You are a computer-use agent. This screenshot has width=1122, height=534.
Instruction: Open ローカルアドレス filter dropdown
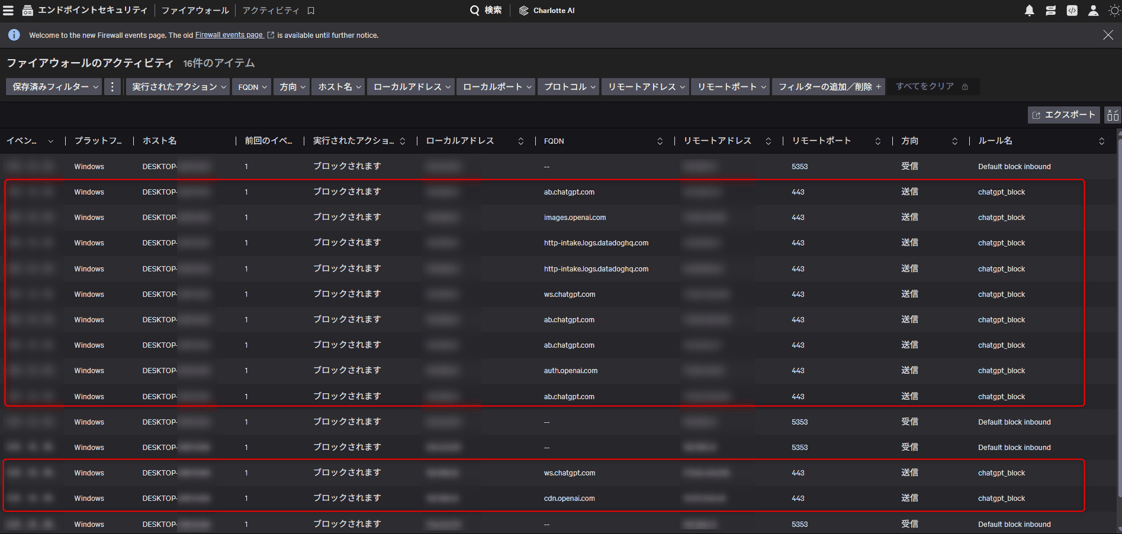coord(411,87)
